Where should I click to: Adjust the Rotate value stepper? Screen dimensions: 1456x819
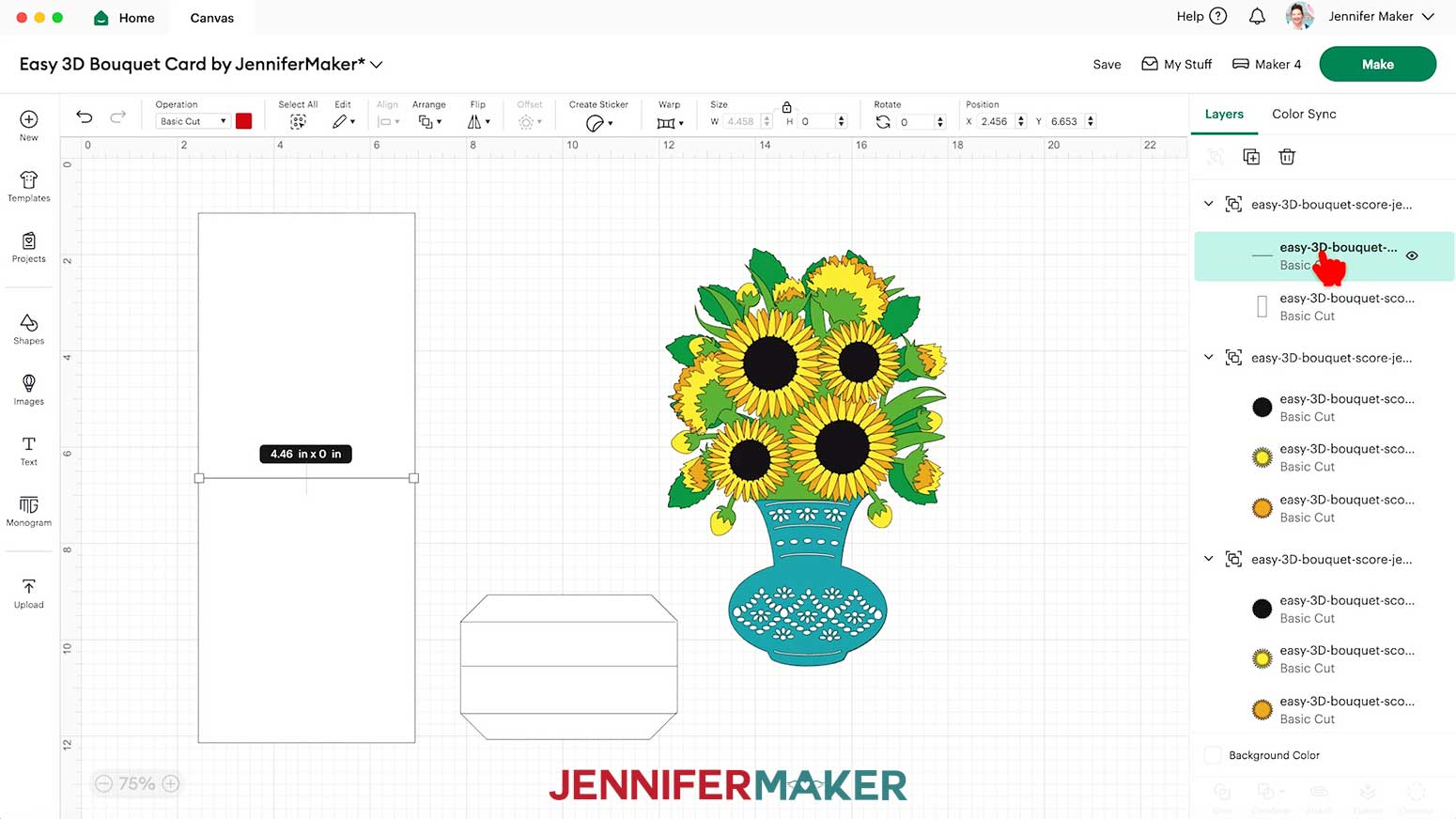pyautogui.click(x=940, y=121)
